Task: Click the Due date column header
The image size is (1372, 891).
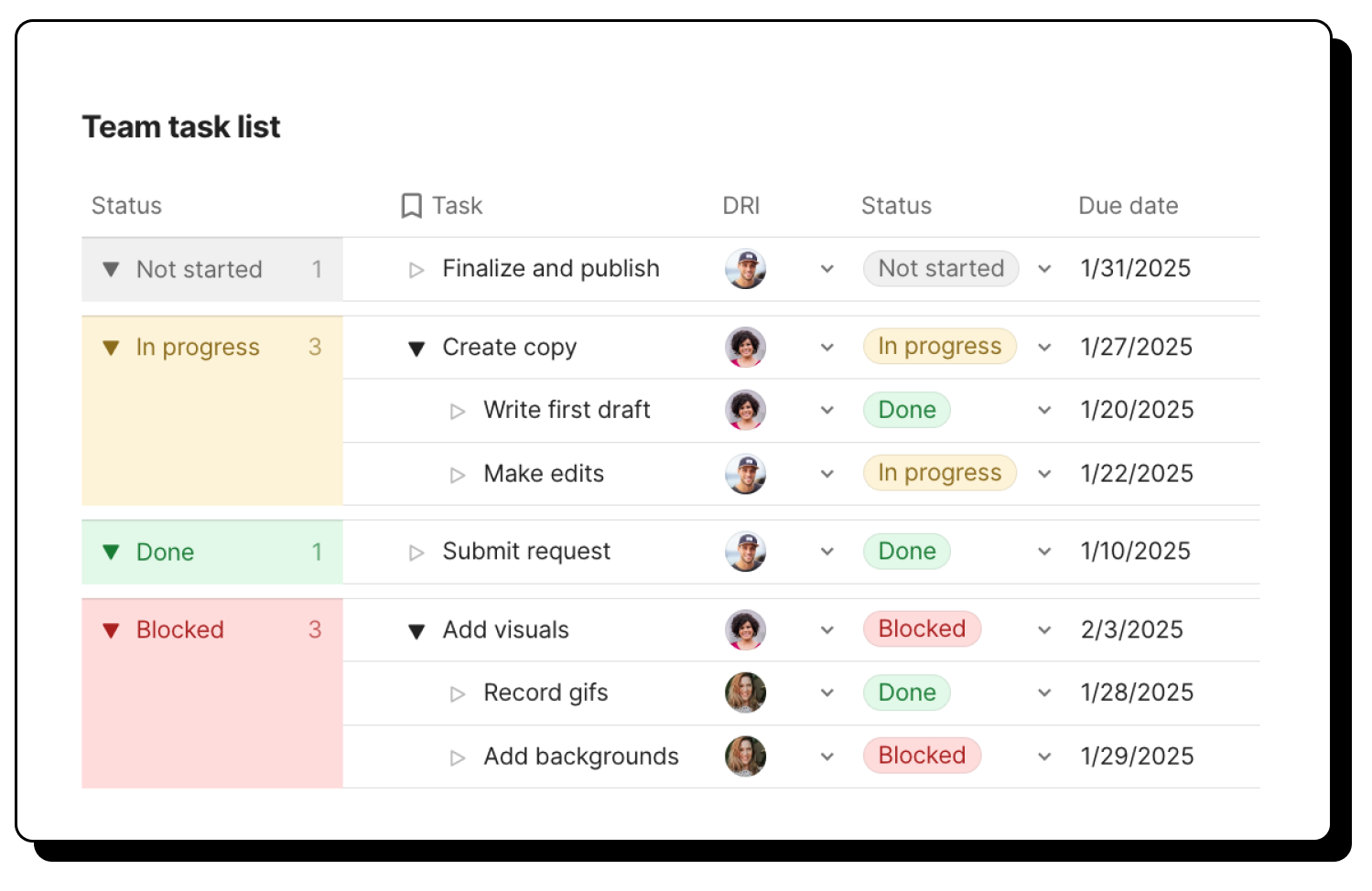Action: tap(1128, 206)
